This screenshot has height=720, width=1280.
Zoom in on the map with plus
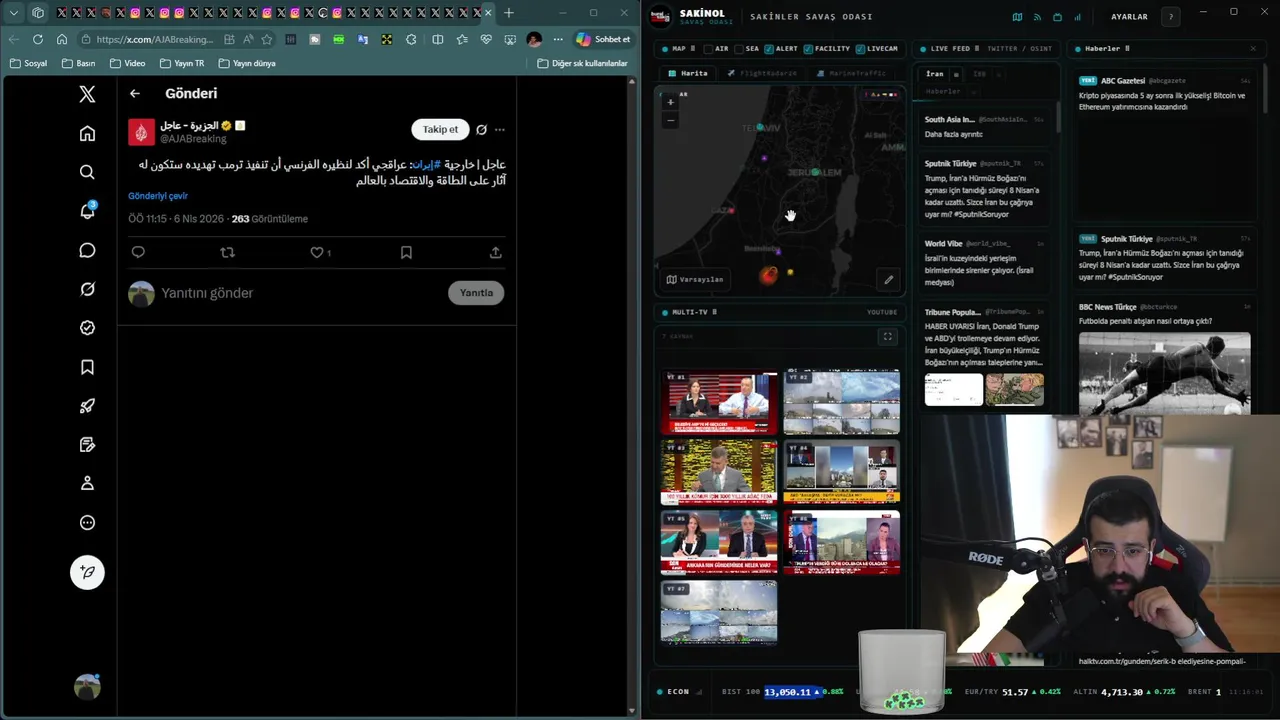coord(671,102)
